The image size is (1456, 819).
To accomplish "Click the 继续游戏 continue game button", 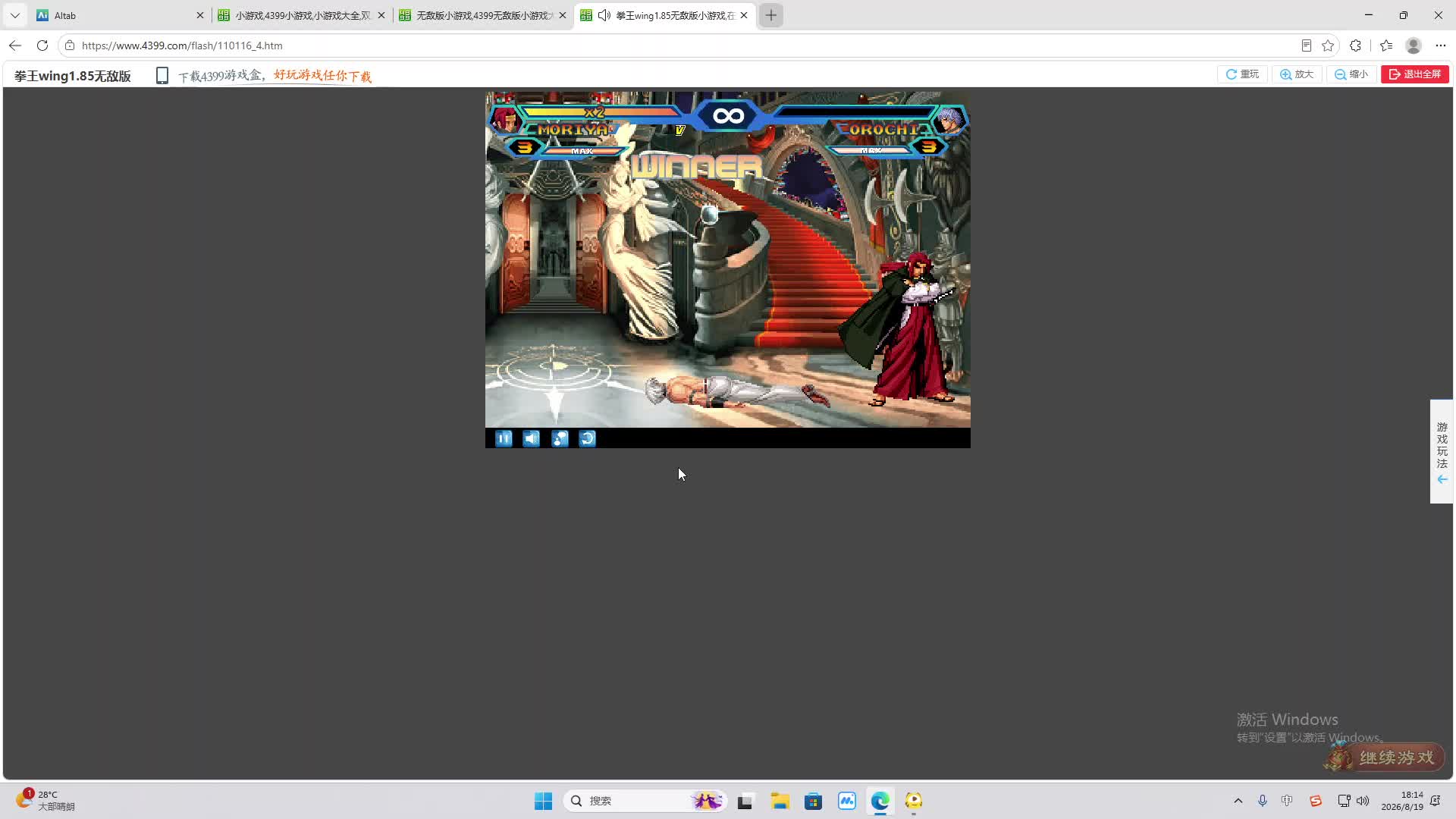I will tap(1385, 757).
